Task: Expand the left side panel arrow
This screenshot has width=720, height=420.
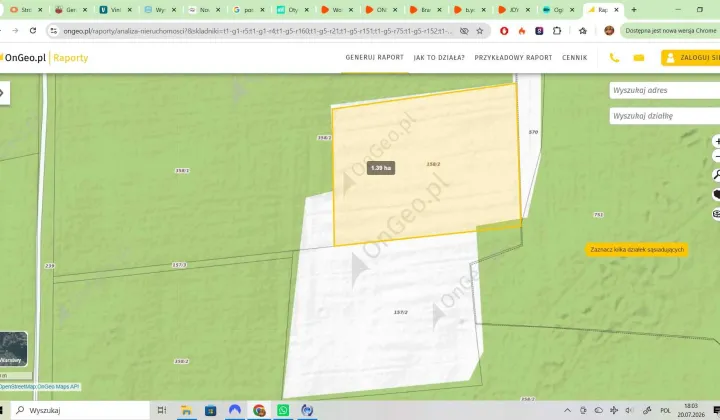Action: [x=4, y=93]
